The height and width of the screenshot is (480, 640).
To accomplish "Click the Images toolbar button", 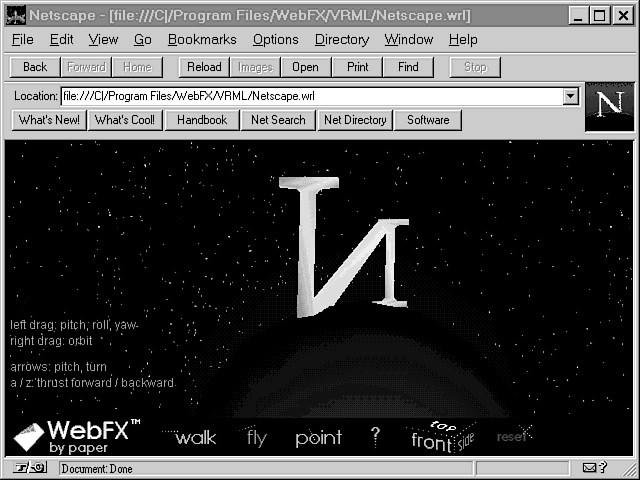I will pyautogui.click(x=255, y=67).
